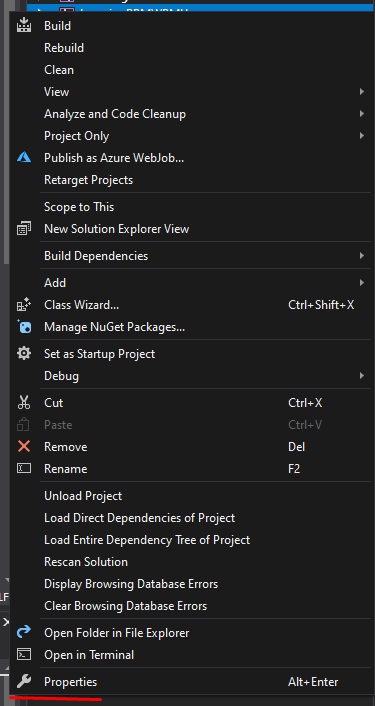Expand the Debug submenu arrow

tap(361, 376)
